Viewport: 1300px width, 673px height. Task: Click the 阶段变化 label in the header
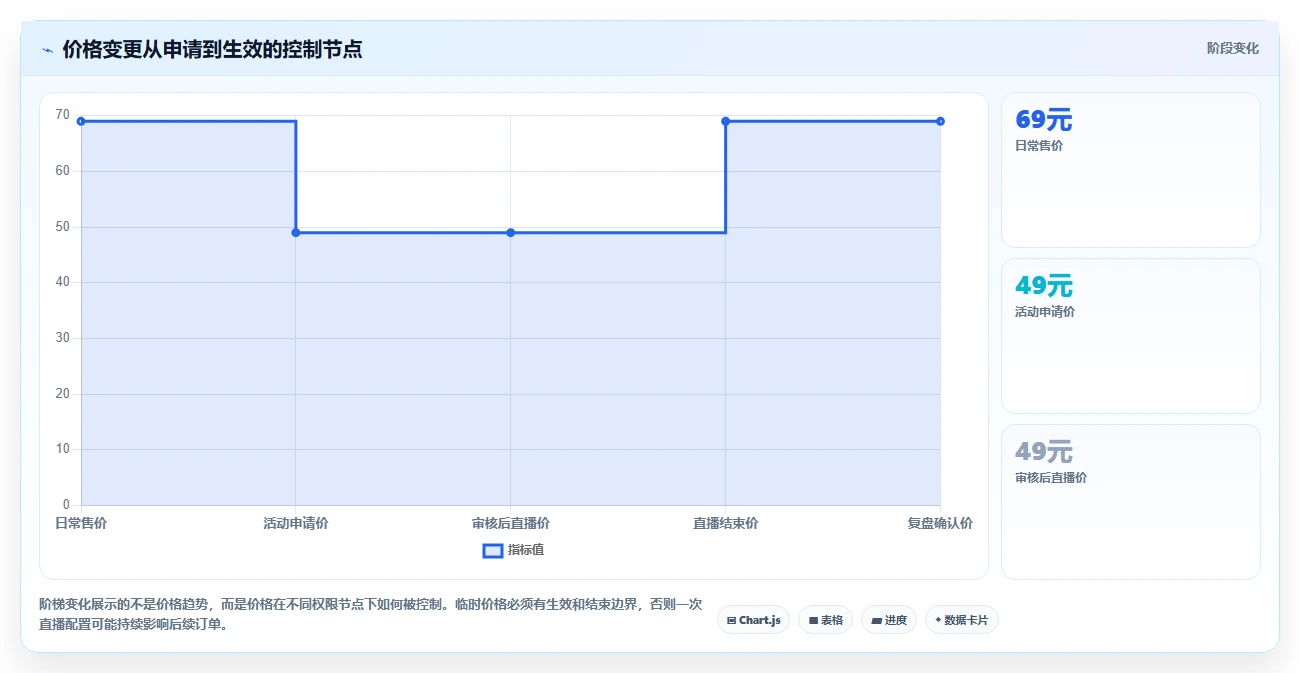[x=1232, y=48]
